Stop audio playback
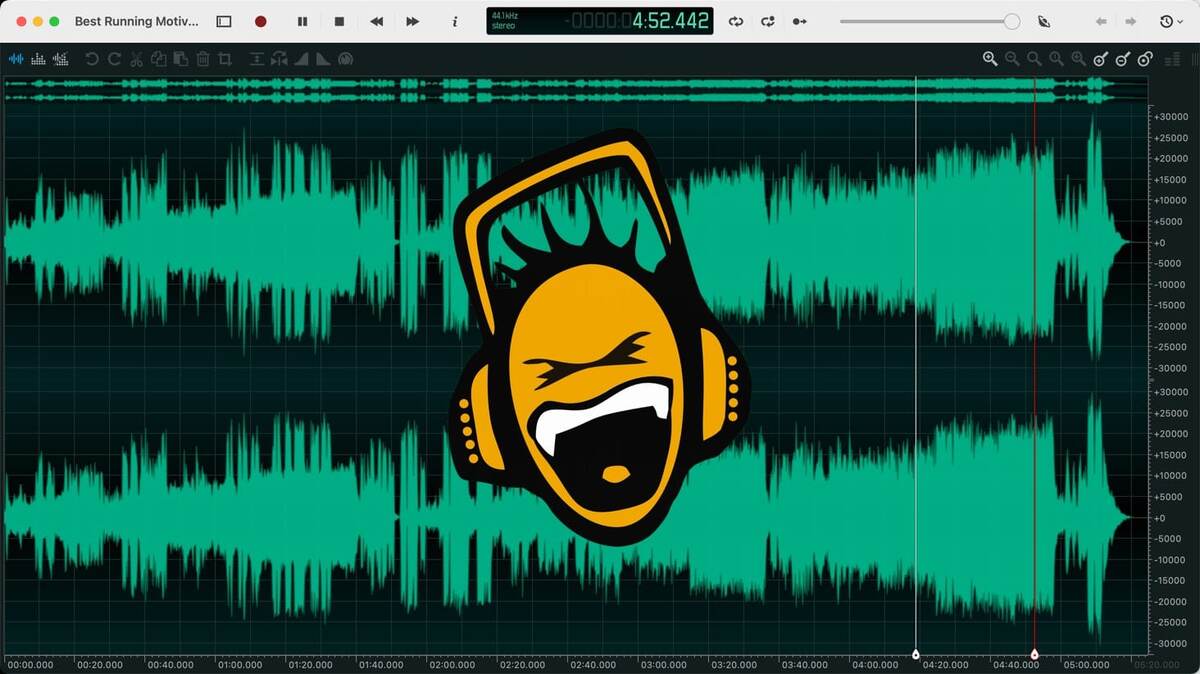This screenshot has width=1200, height=674. point(339,21)
